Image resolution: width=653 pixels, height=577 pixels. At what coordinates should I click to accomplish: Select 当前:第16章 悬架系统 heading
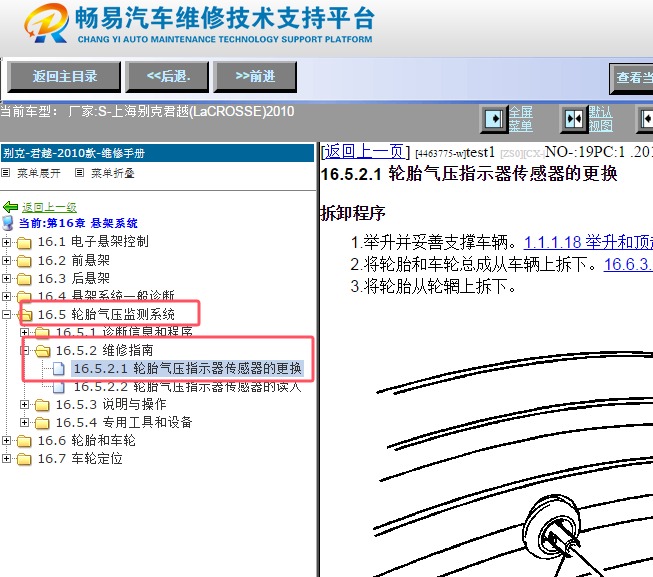[78, 223]
